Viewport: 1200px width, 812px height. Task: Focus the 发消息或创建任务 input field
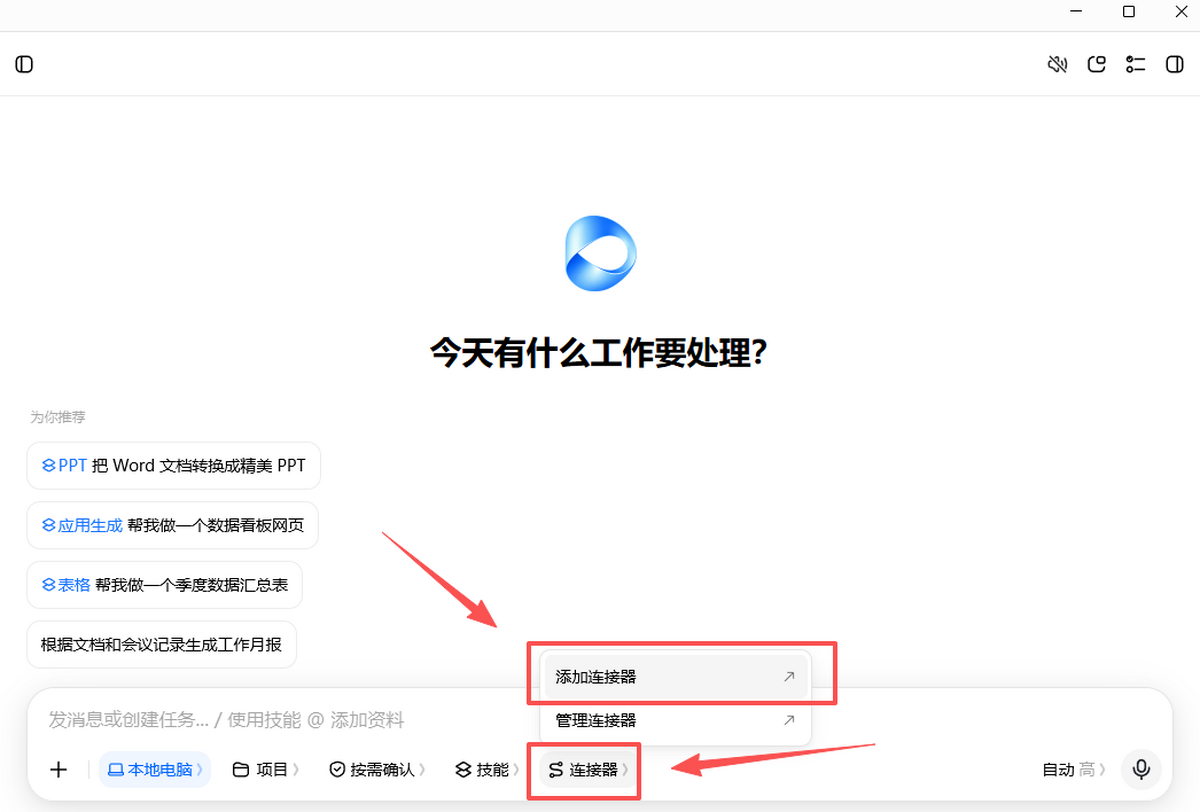click(x=600, y=719)
